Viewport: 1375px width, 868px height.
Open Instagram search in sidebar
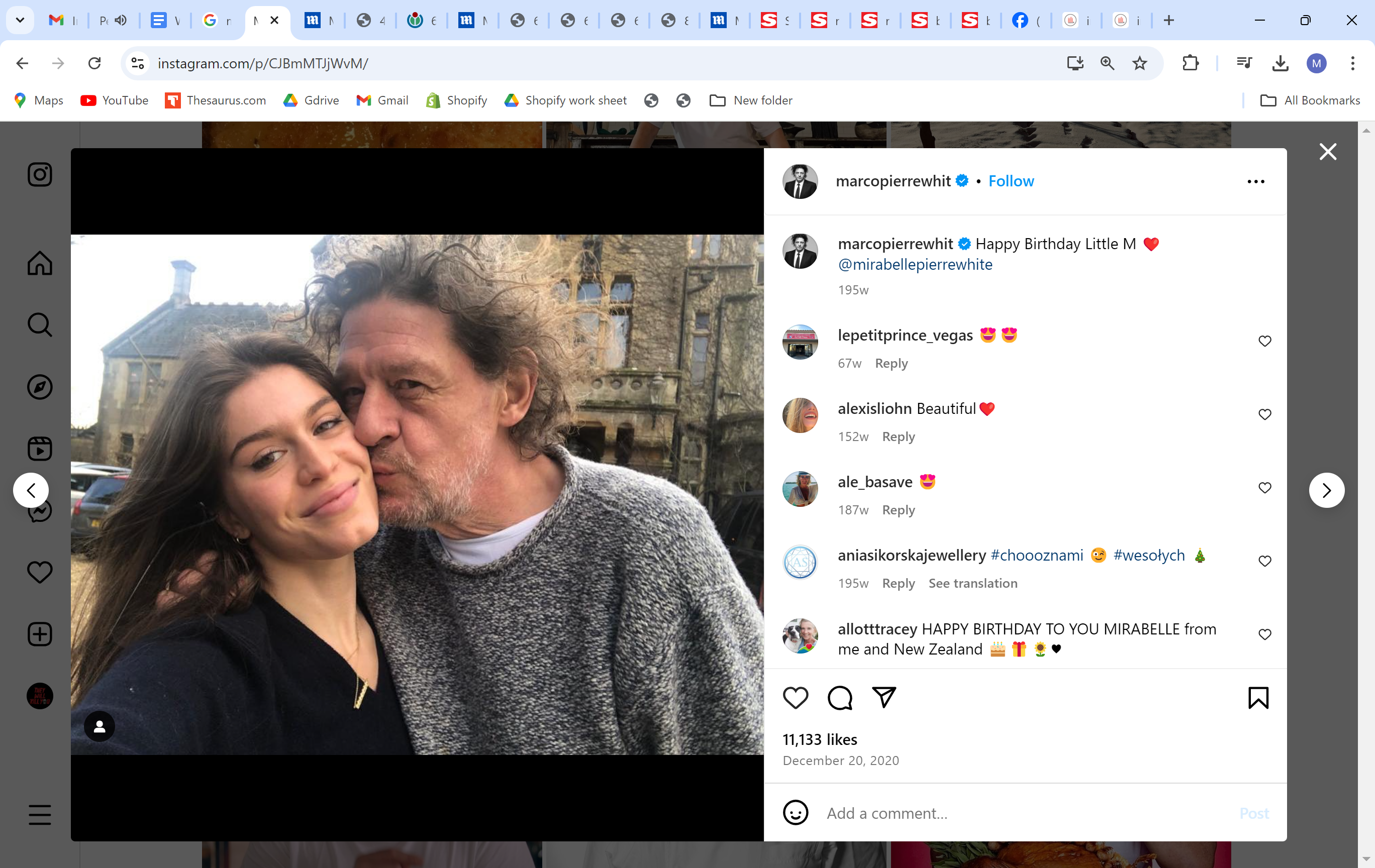click(x=39, y=324)
